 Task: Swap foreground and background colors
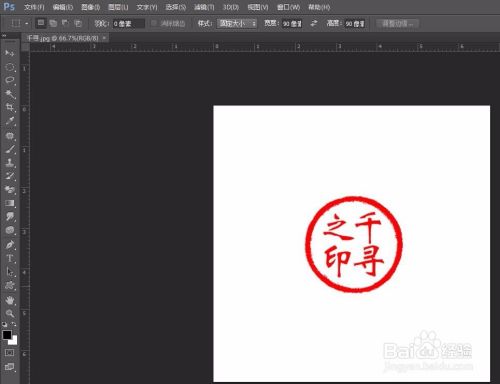pyautogui.click(x=14, y=324)
